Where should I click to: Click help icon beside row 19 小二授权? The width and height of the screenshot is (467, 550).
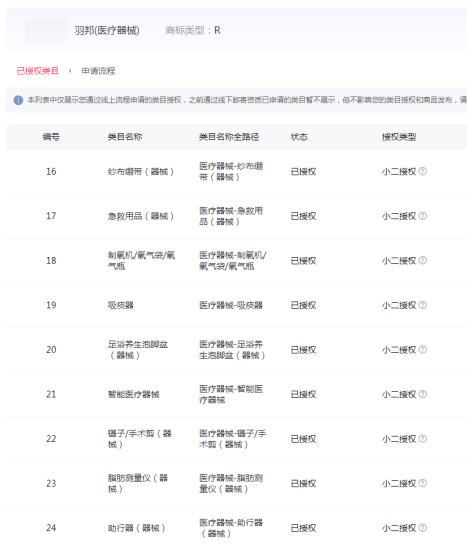coord(423,305)
